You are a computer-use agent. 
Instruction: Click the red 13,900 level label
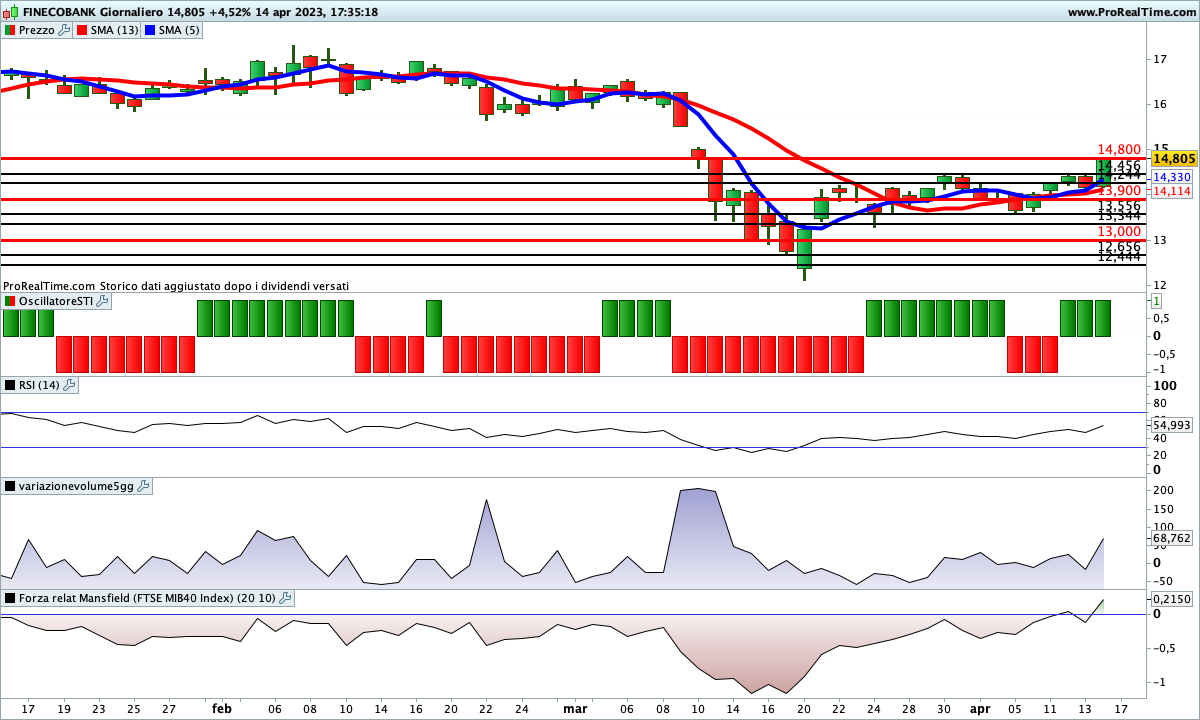(x=1119, y=191)
